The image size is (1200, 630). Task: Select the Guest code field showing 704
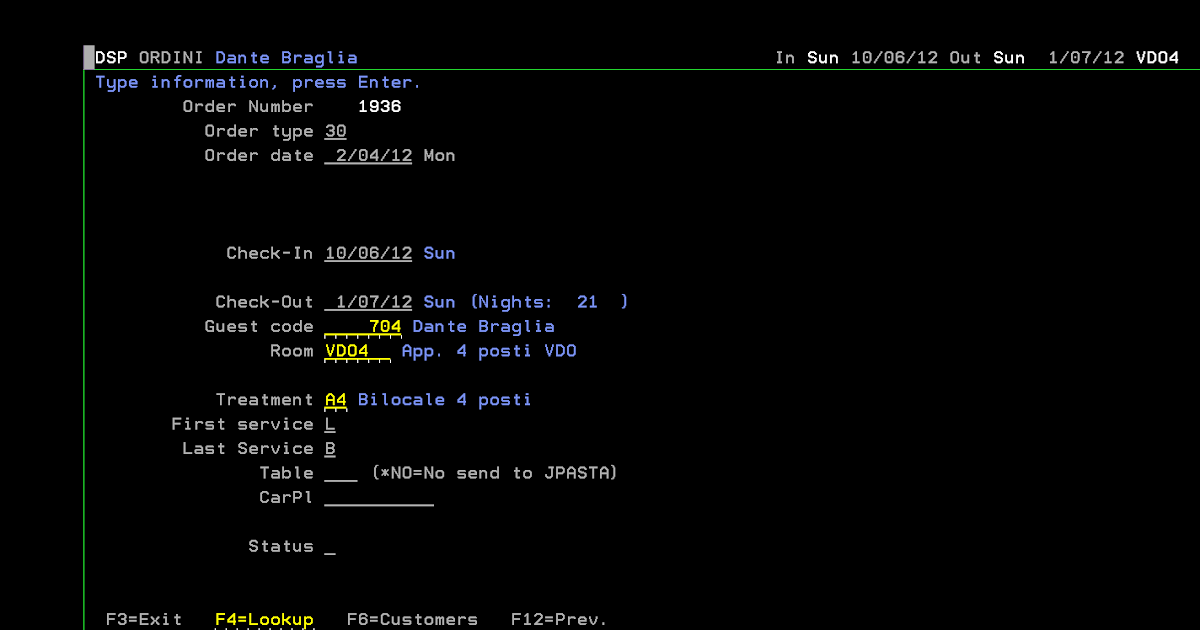pyautogui.click(x=383, y=326)
